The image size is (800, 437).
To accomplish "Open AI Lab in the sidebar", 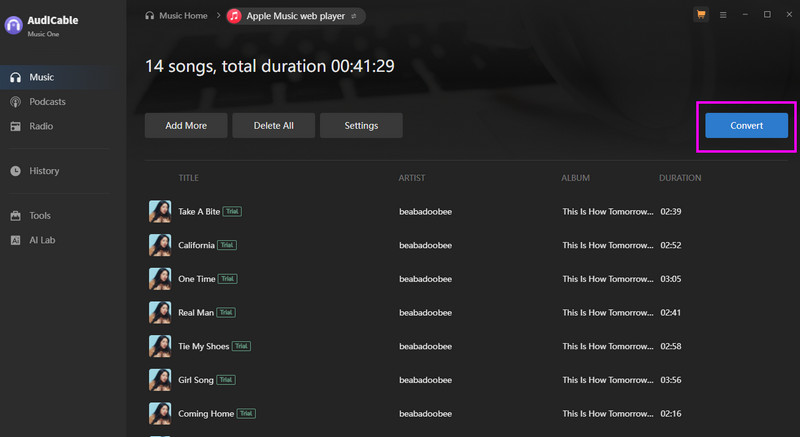I will (42, 240).
